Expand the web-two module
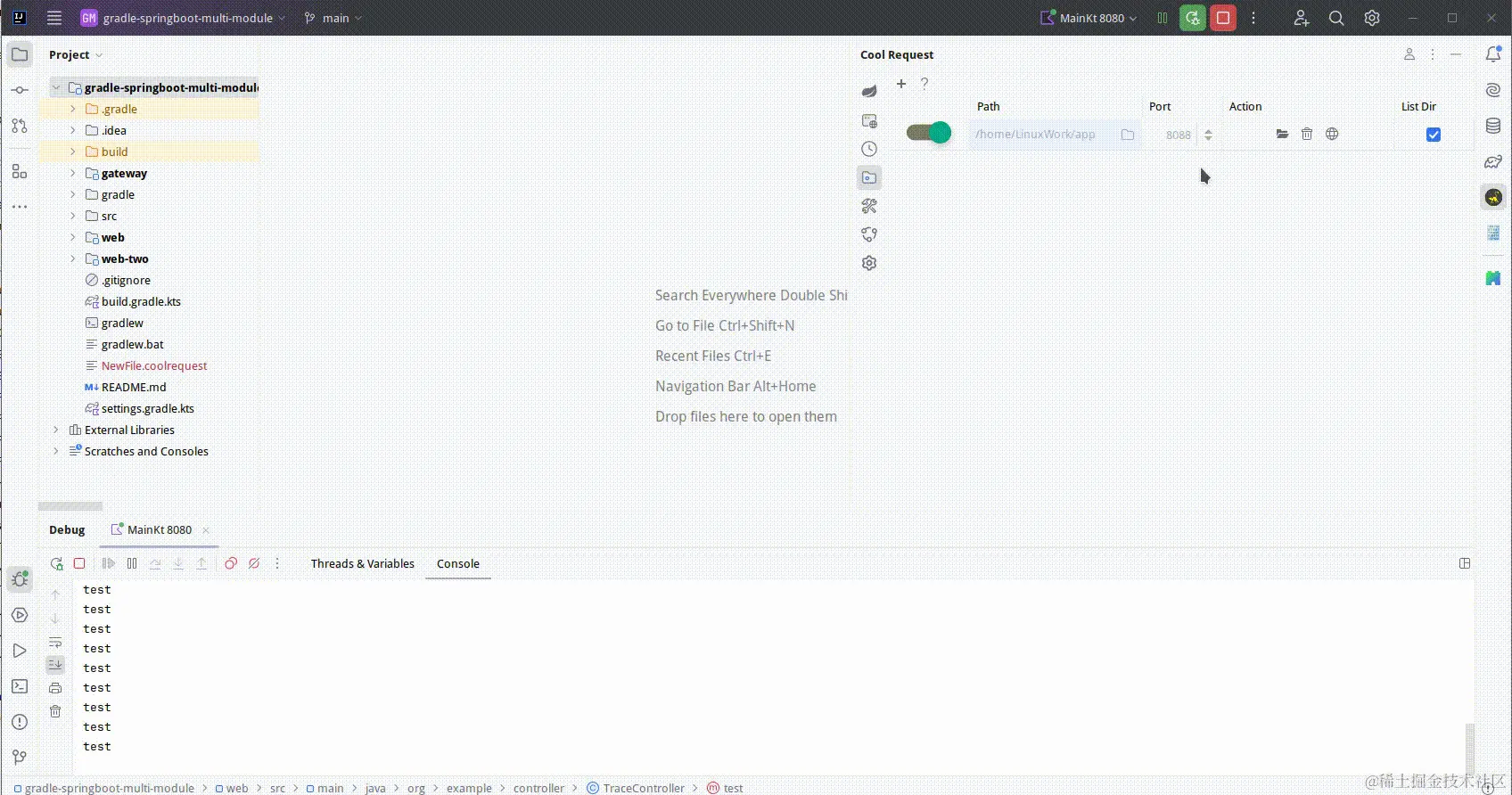 pos(73,258)
